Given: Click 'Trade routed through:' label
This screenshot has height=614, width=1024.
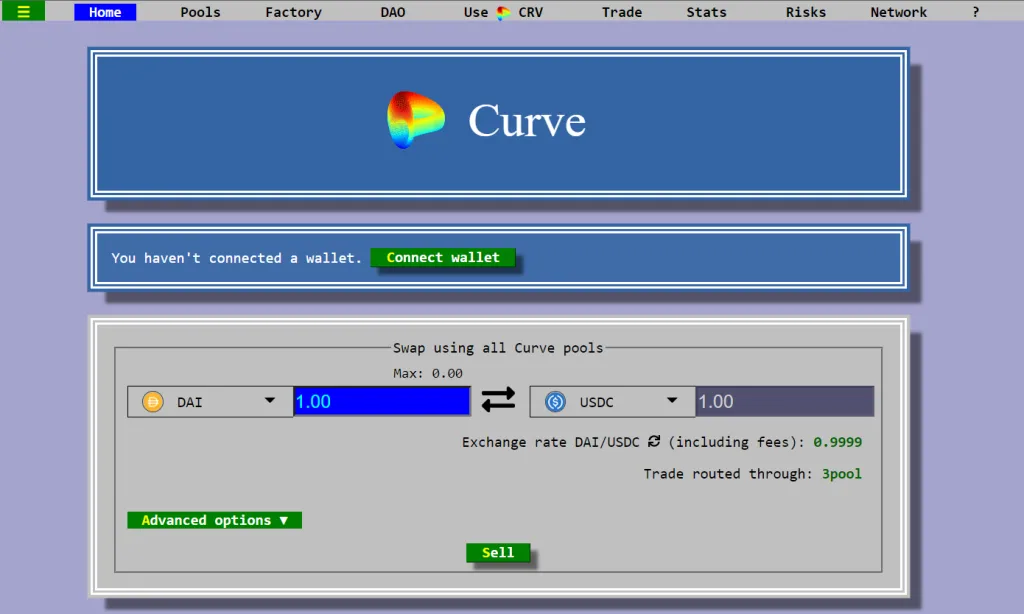Looking at the screenshot, I should click(x=728, y=474).
